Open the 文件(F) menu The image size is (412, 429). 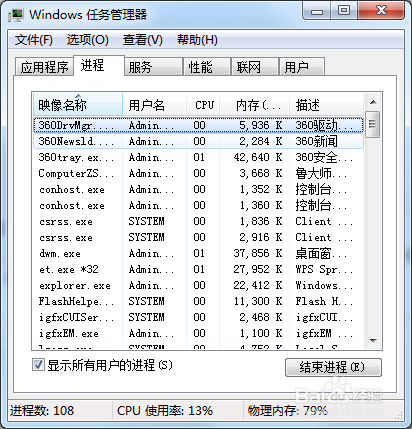coord(33,40)
